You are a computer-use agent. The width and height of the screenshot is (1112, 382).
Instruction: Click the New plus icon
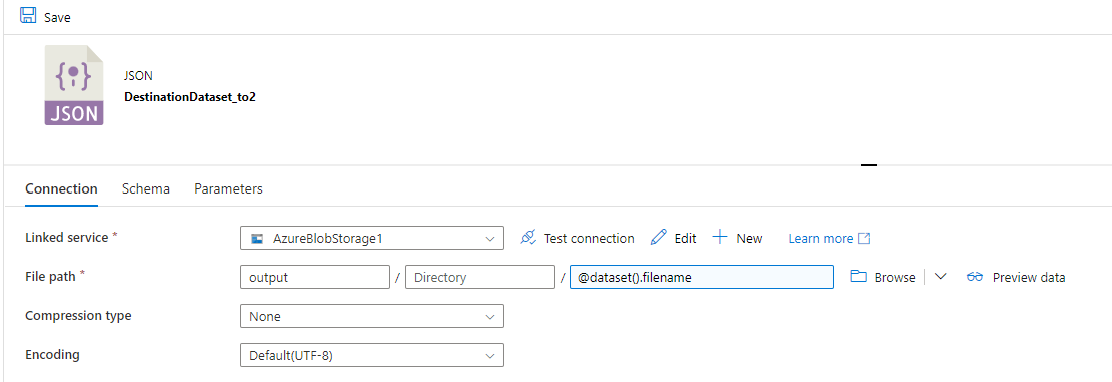tap(720, 237)
